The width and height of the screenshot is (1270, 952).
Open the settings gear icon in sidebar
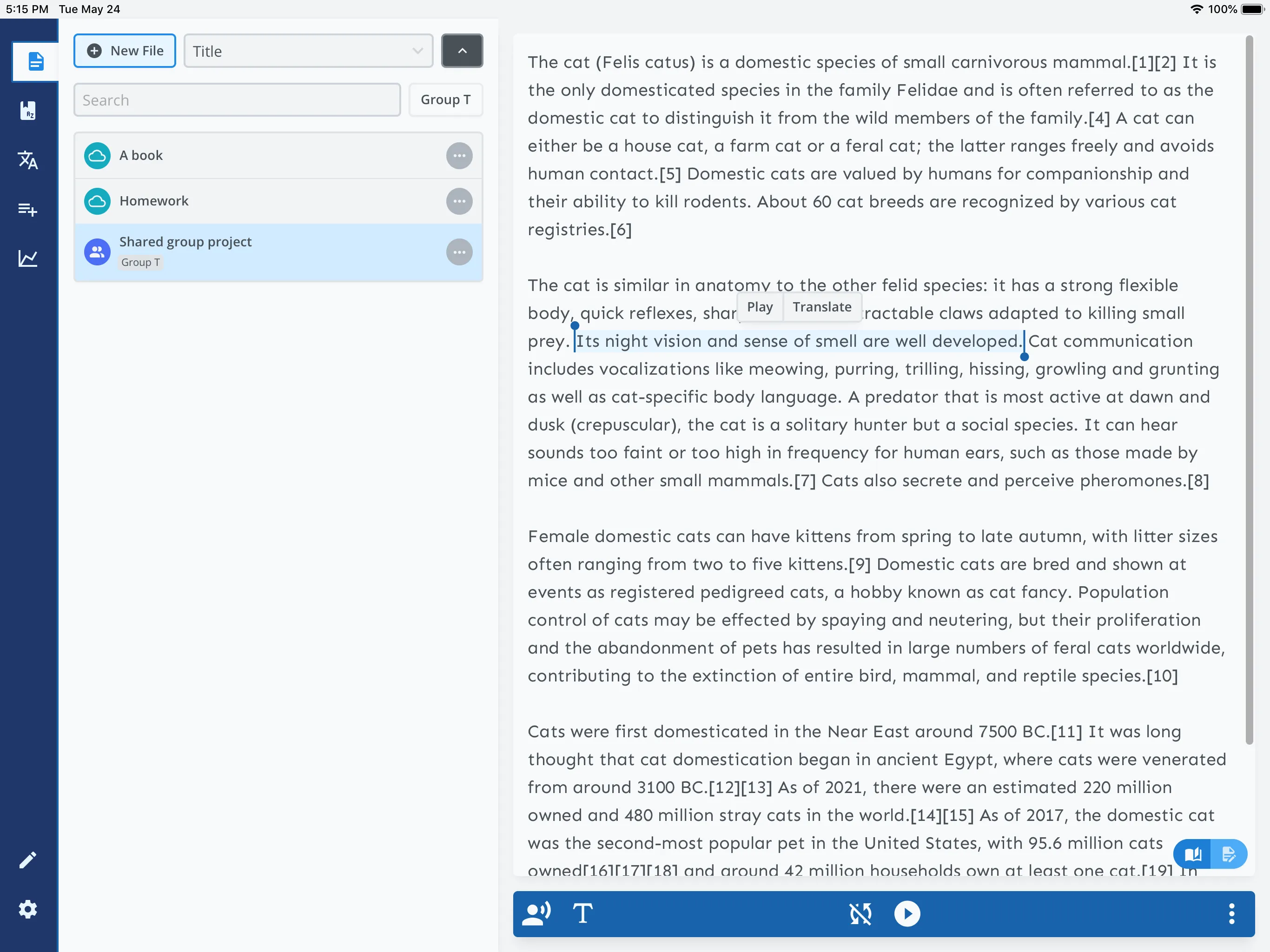click(27, 909)
